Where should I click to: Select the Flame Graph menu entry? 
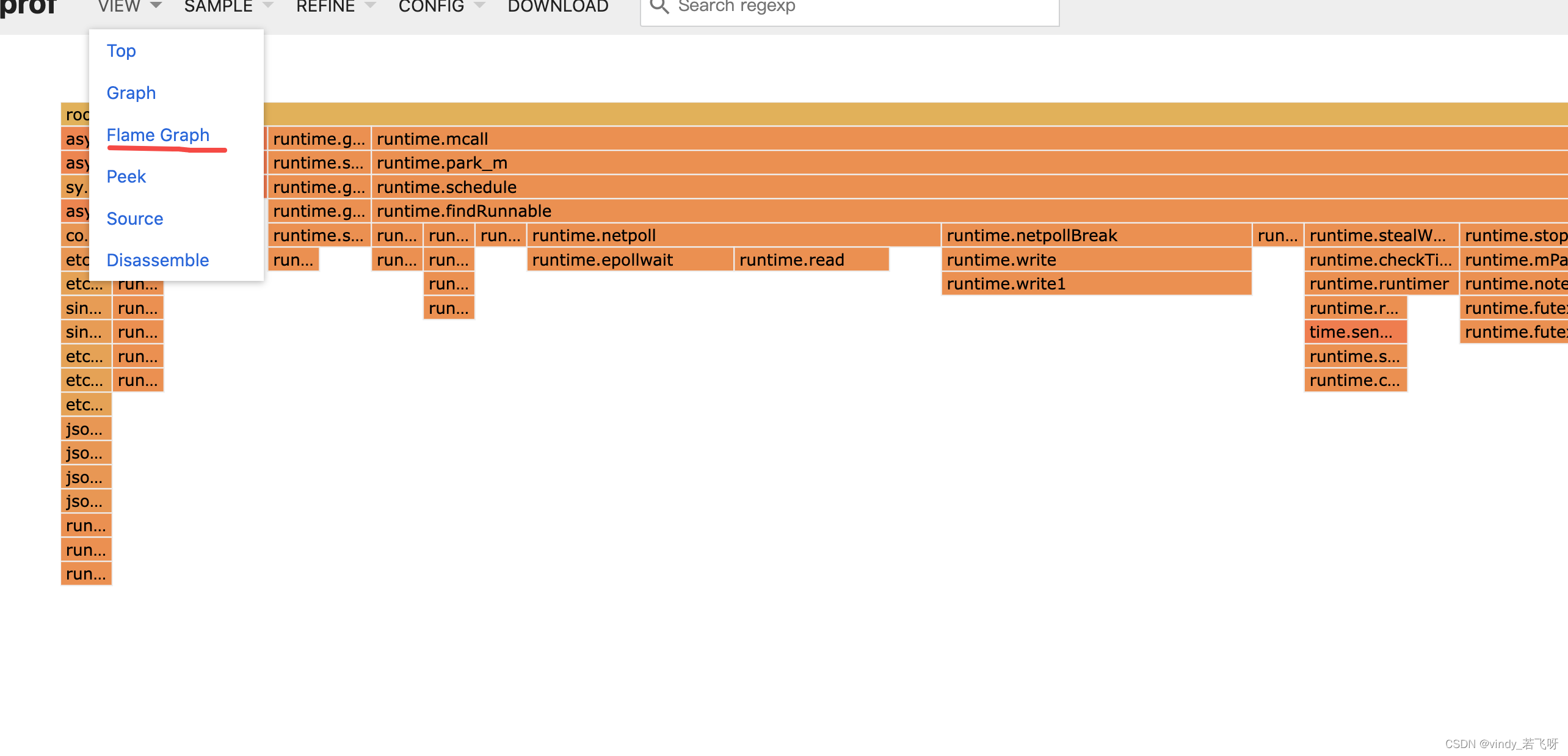point(158,135)
